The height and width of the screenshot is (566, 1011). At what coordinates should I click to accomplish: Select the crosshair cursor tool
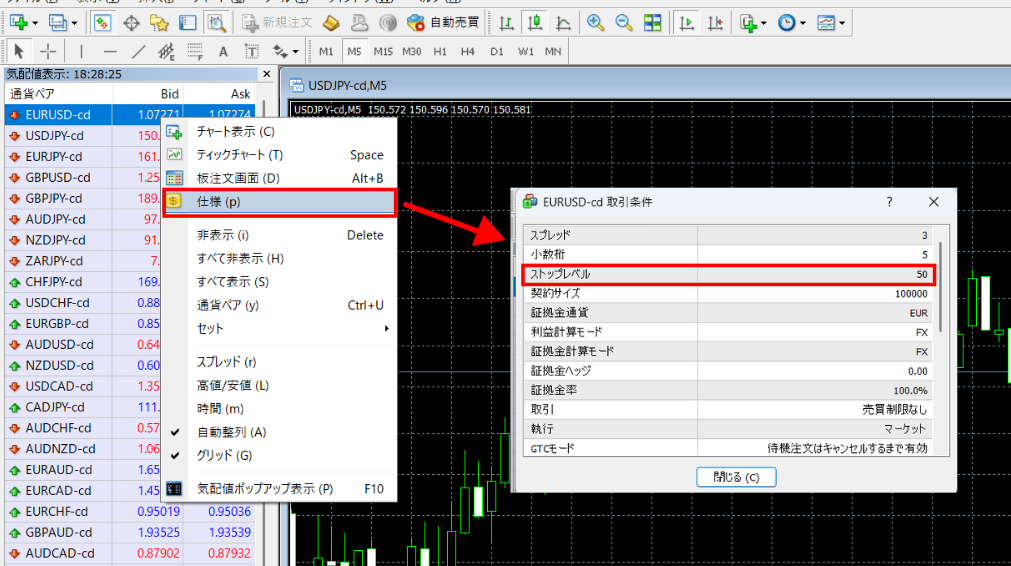48,51
